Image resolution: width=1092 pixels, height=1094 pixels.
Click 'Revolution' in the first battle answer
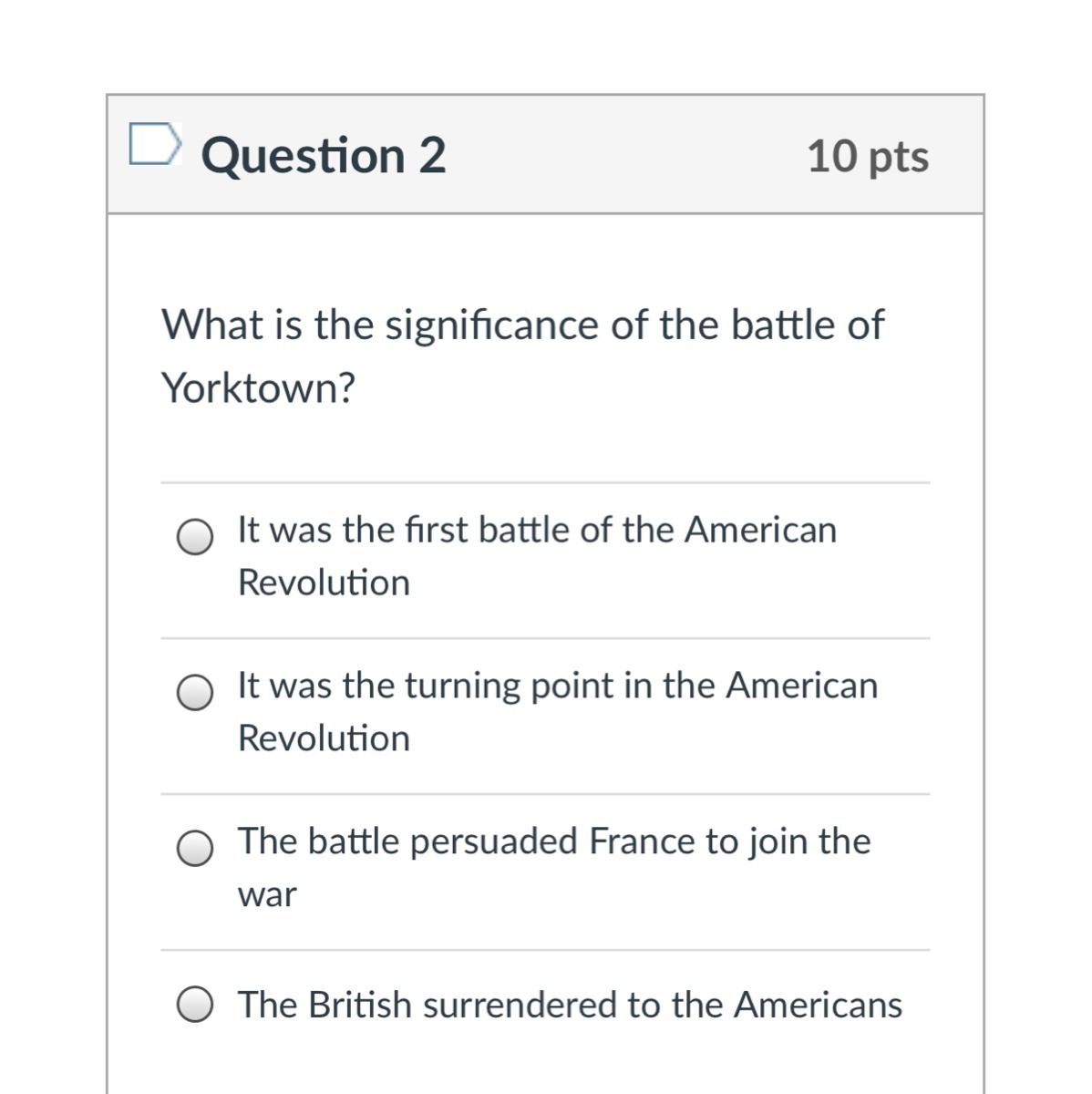(324, 583)
